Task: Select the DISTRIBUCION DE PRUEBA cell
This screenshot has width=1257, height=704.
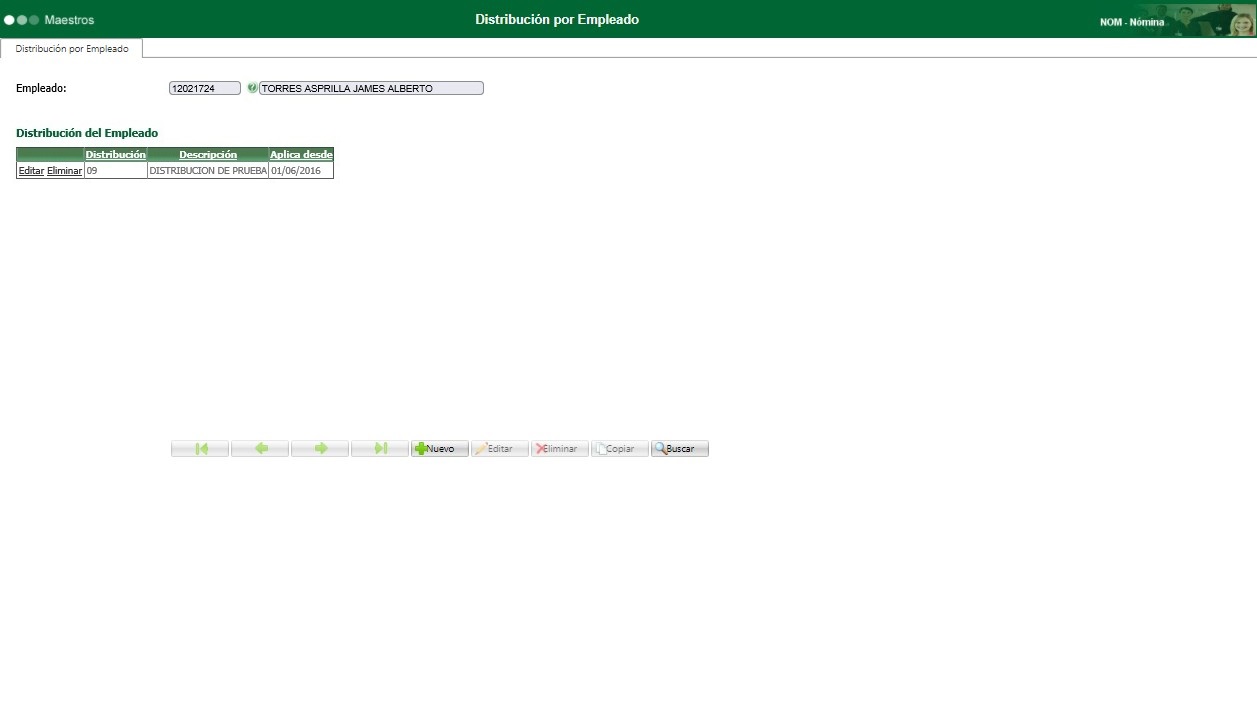Action: (x=208, y=171)
